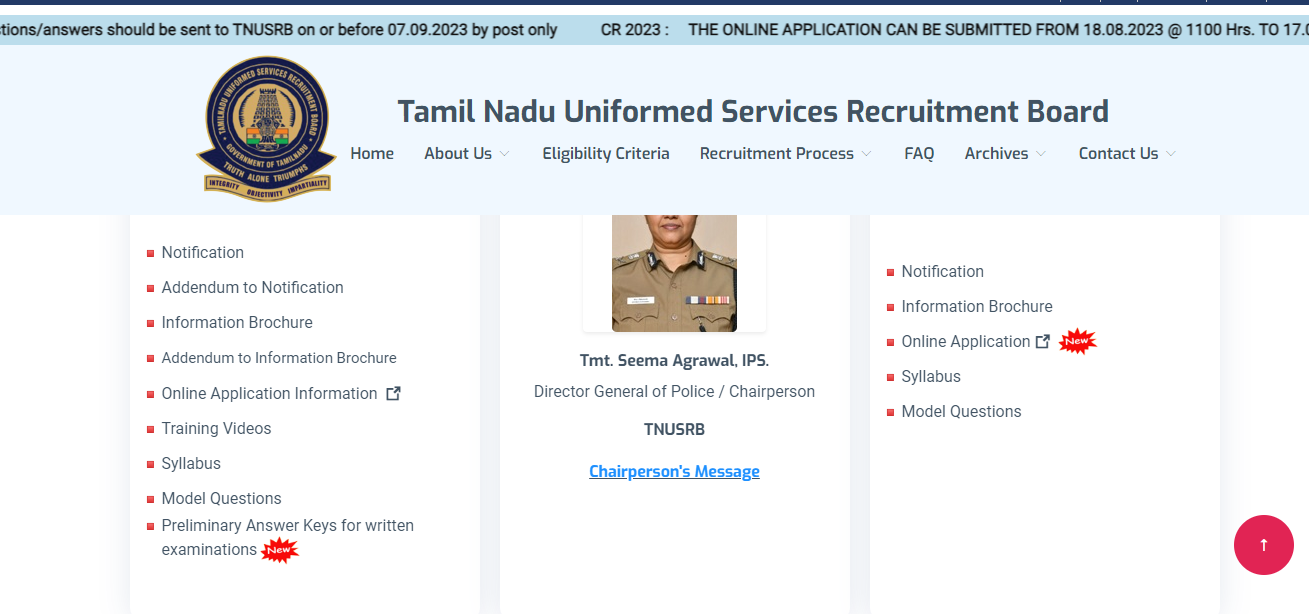Open Training Videos link
The height and width of the screenshot is (614, 1309).
(216, 428)
